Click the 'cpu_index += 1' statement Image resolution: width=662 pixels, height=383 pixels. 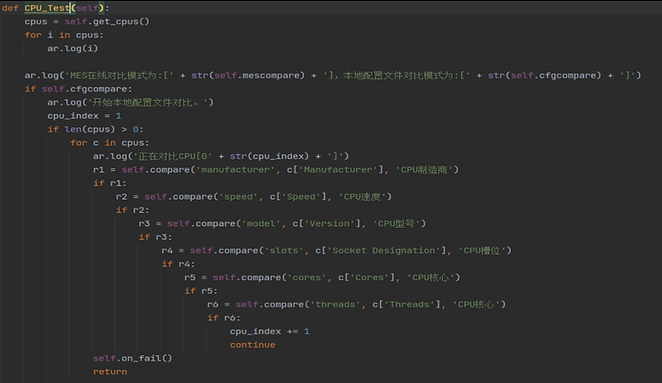[x=269, y=331]
